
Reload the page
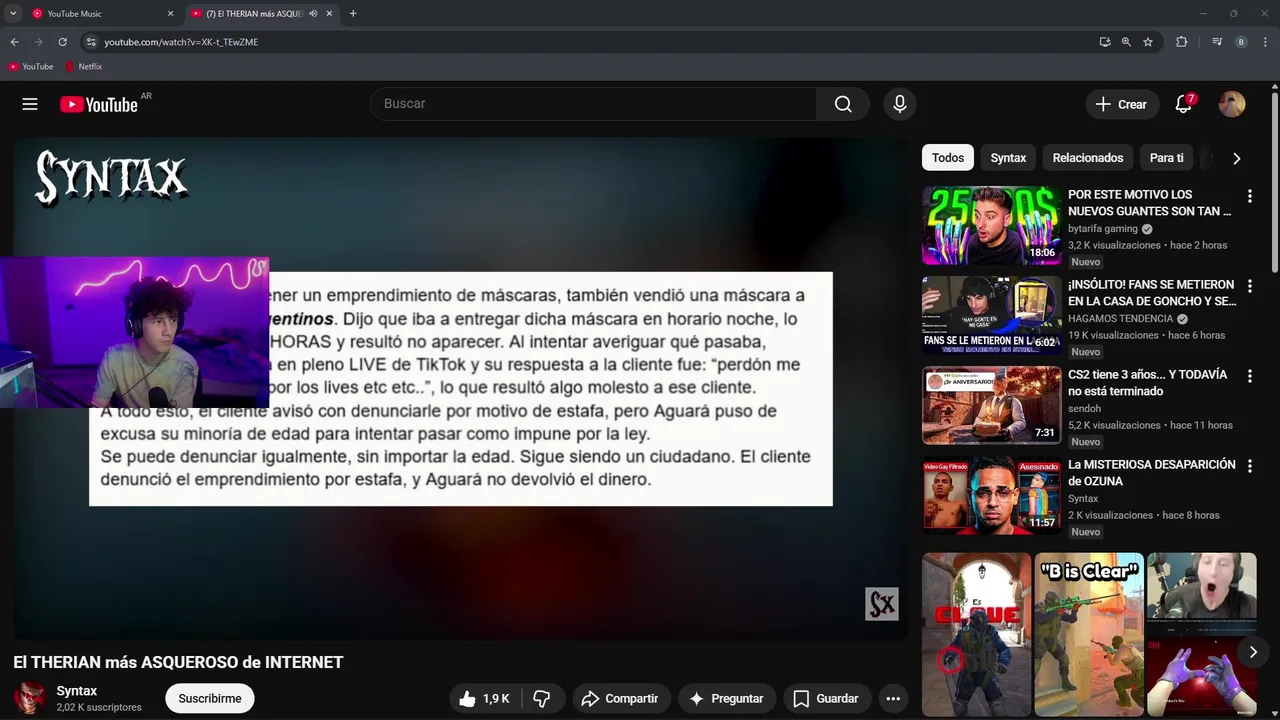tap(62, 42)
